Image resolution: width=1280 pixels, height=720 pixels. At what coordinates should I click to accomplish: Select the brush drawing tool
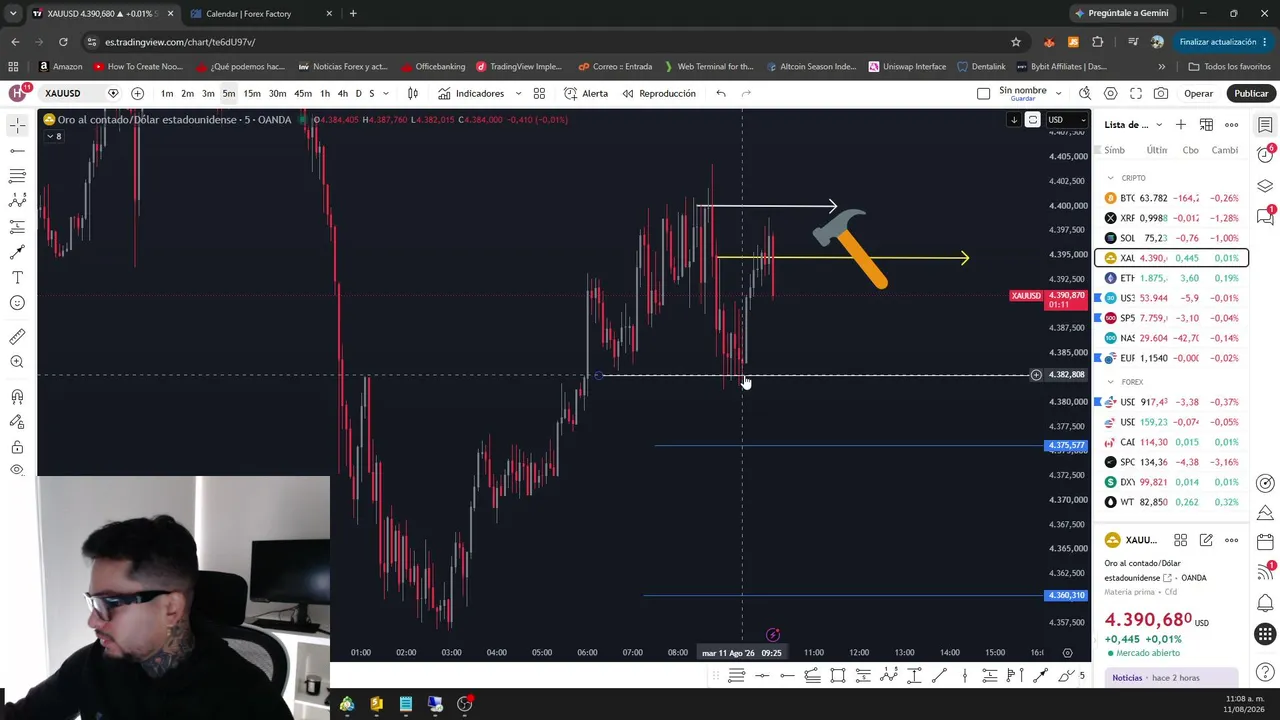point(17,252)
